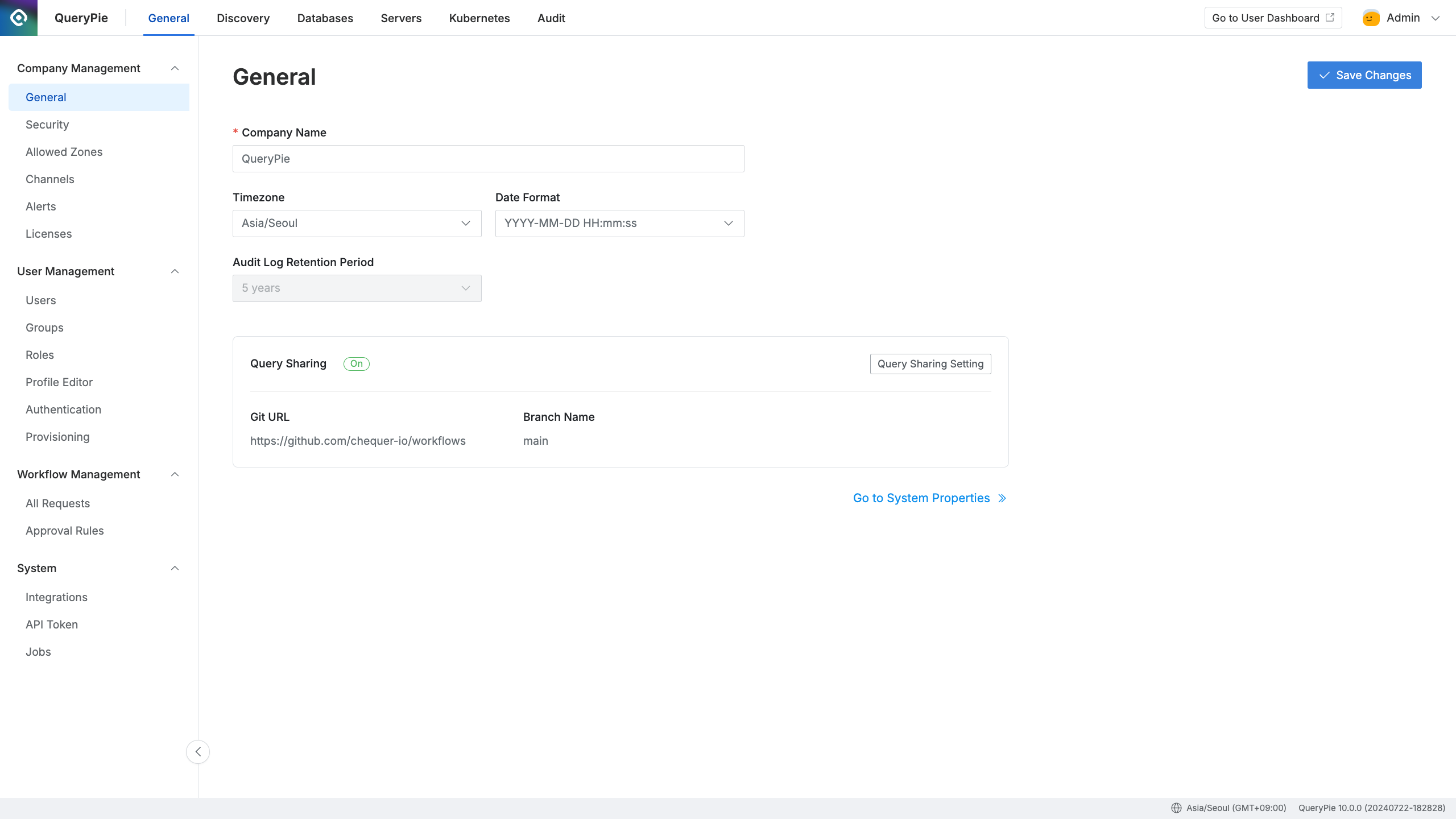1456x819 pixels.
Task: Open the Audit Log Retention Period dropdown
Action: pyautogui.click(x=357, y=288)
